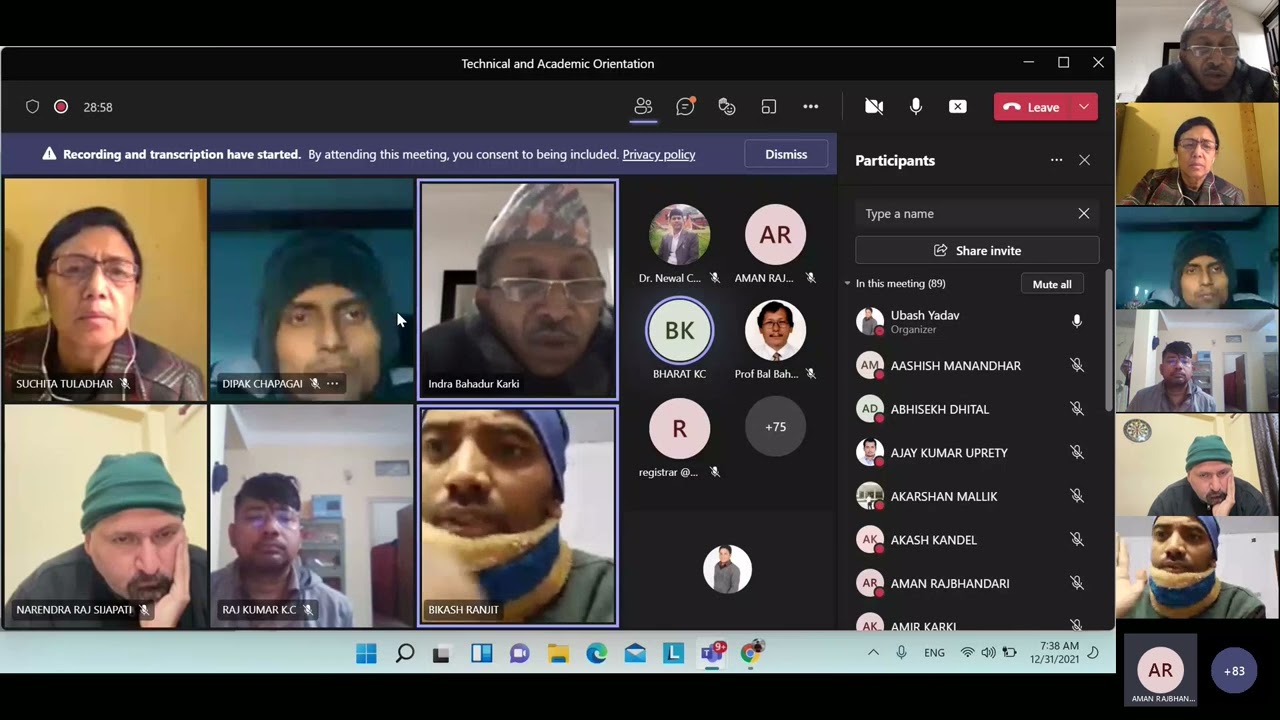Open more options on Dipak Chapagai tile
Viewport: 1280px width, 720px height.
(332, 384)
